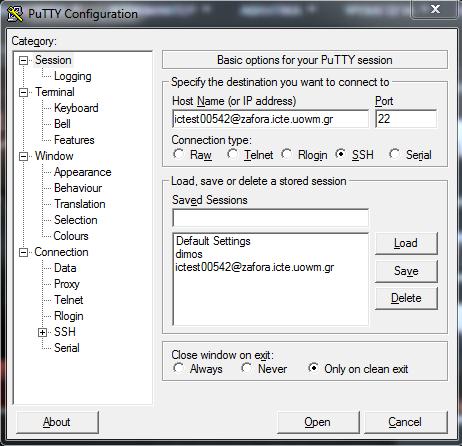Select the dimos saved session

[x=189, y=254]
